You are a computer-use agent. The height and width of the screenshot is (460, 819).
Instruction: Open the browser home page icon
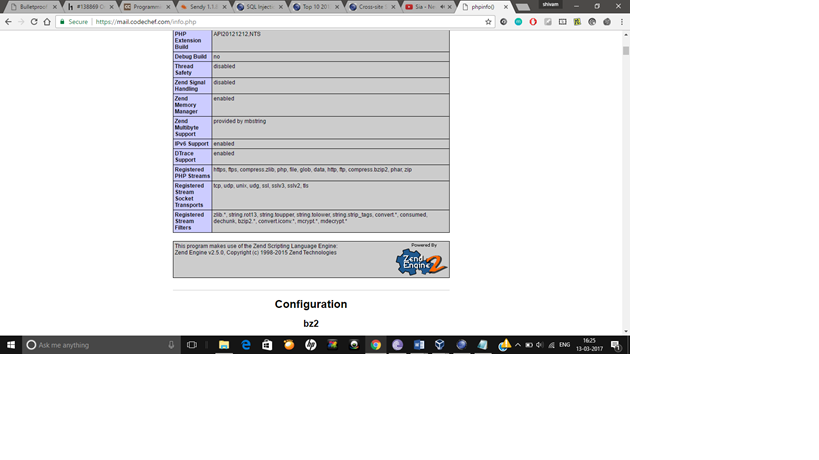point(47,22)
